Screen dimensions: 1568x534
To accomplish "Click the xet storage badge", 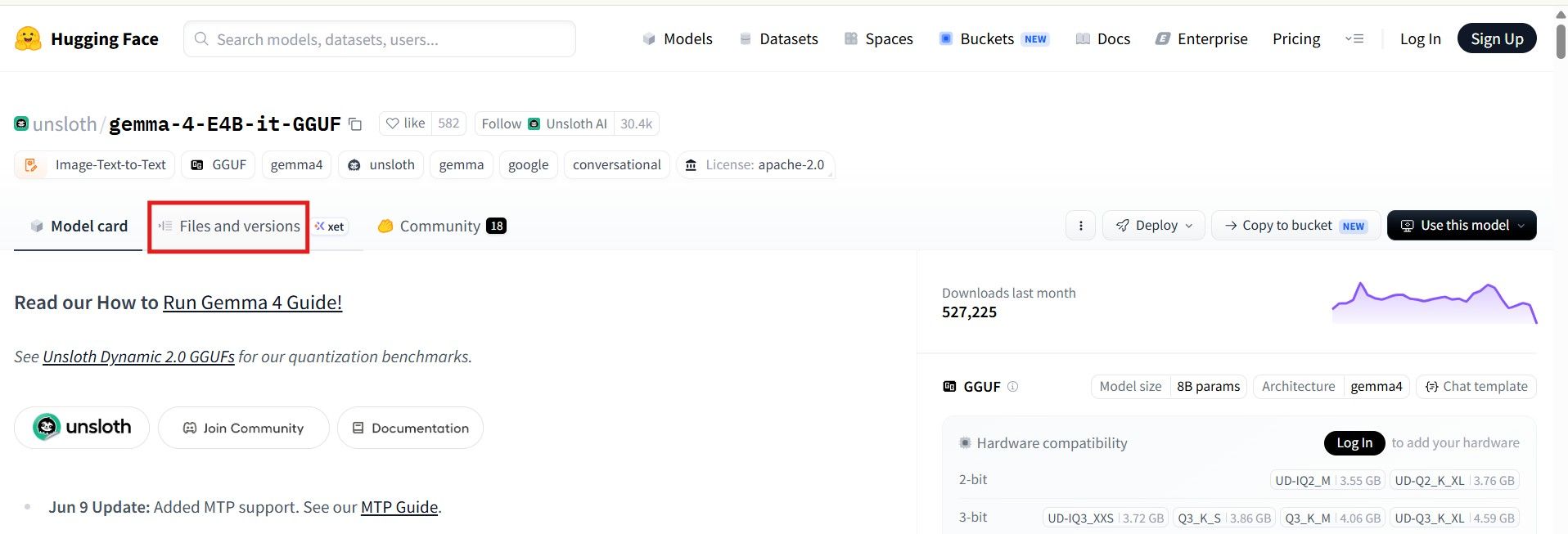I will tap(330, 227).
